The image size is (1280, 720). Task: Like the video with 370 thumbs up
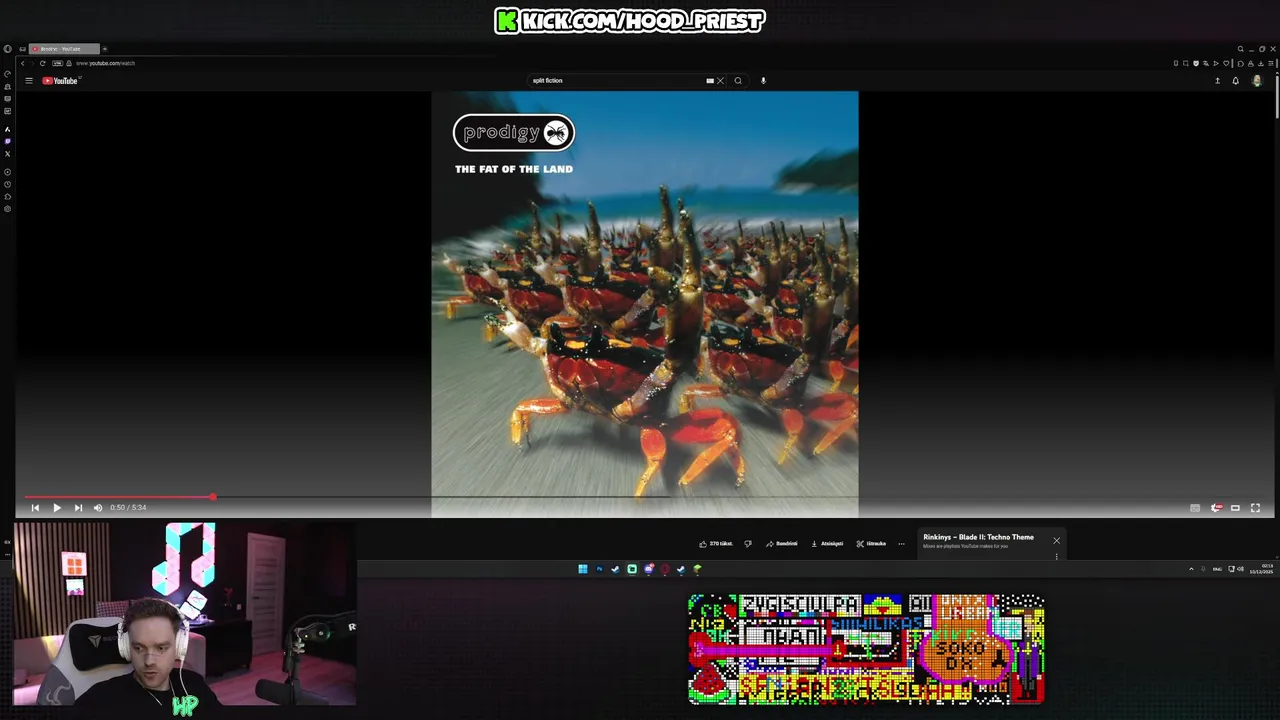tap(716, 544)
